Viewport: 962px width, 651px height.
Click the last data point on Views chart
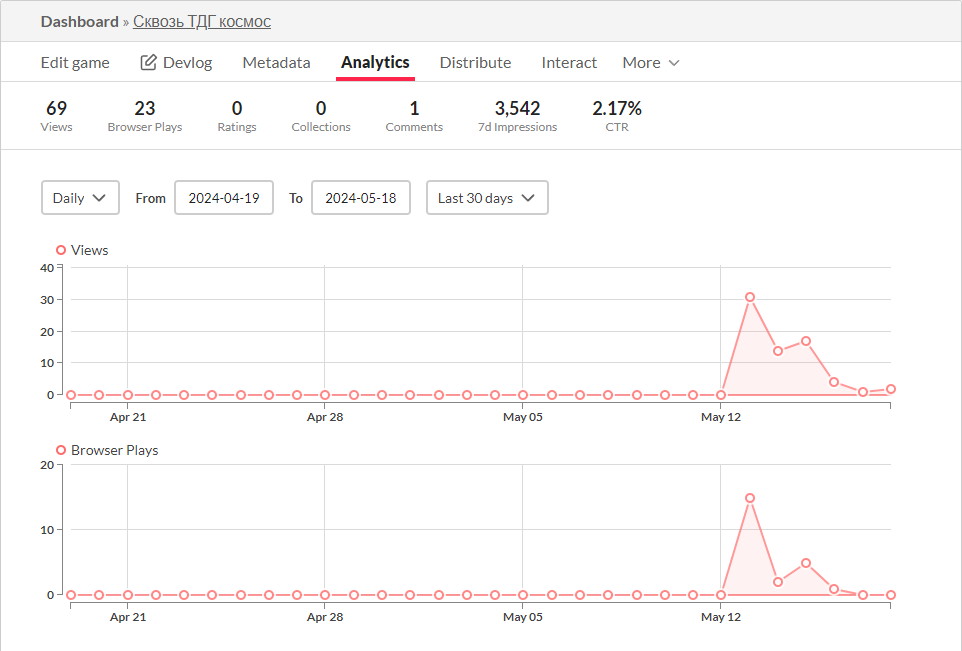pyautogui.click(x=891, y=389)
